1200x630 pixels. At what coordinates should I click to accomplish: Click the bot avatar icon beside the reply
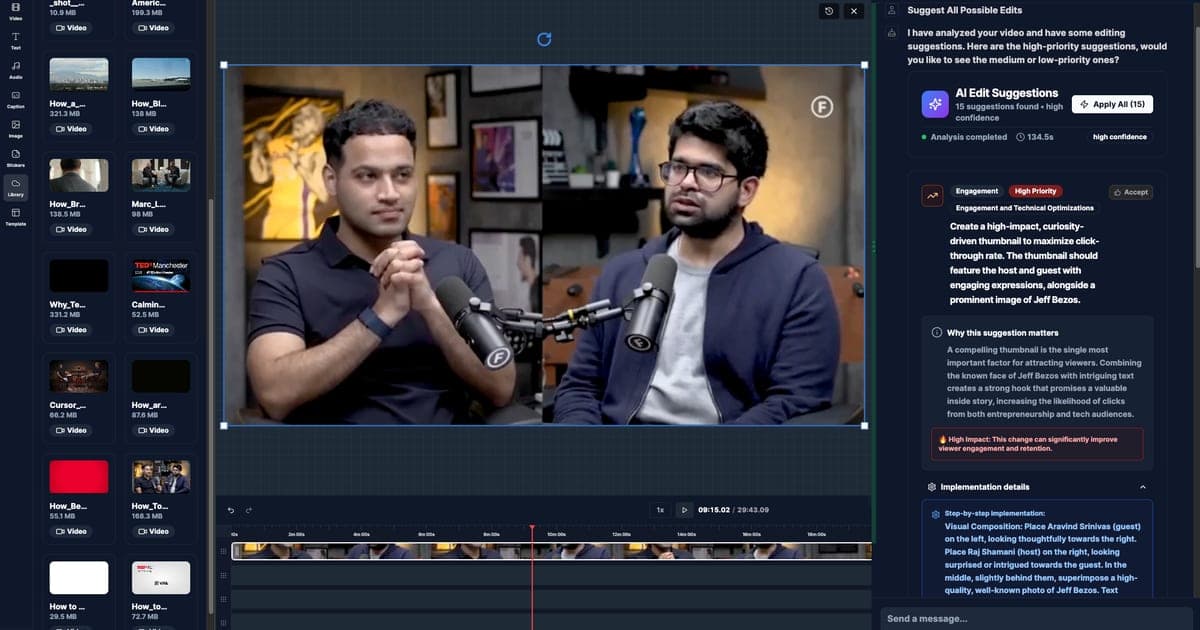coord(891,33)
